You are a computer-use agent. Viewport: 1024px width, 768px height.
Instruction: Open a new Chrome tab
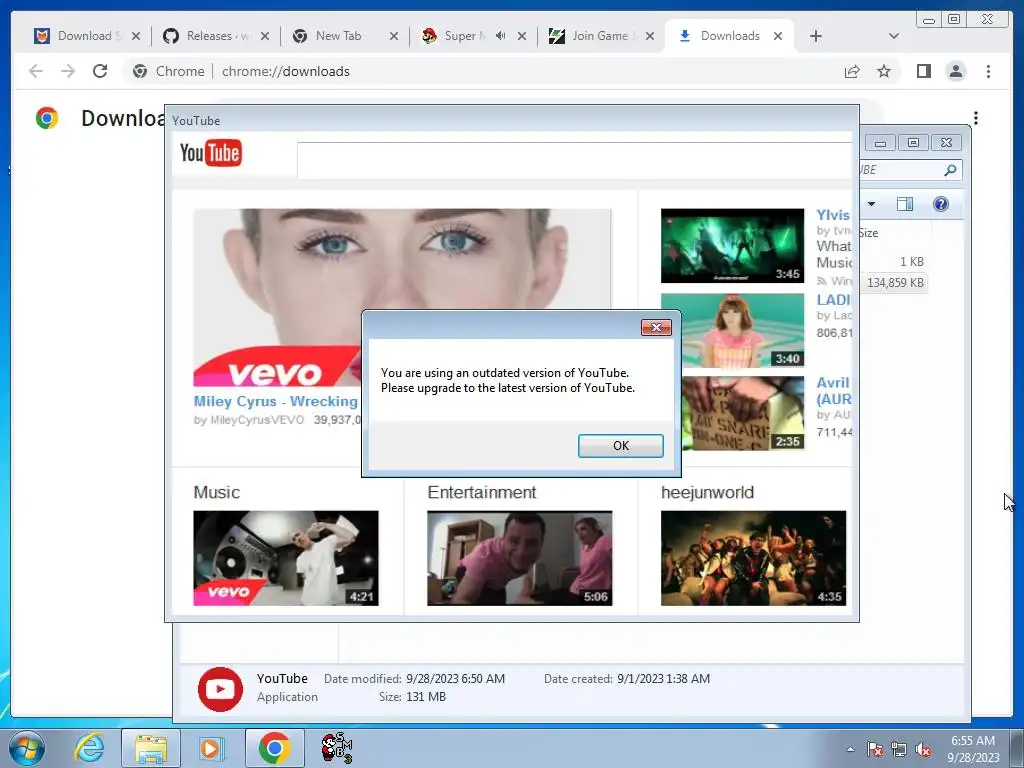coord(816,37)
